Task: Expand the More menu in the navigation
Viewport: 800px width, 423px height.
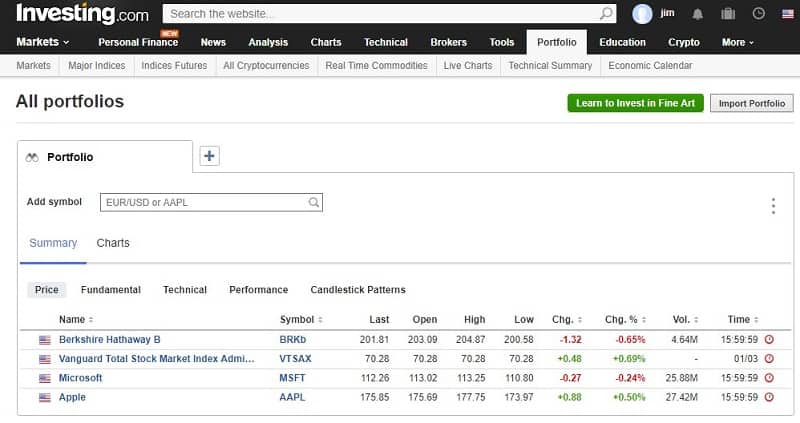Action: click(738, 42)
